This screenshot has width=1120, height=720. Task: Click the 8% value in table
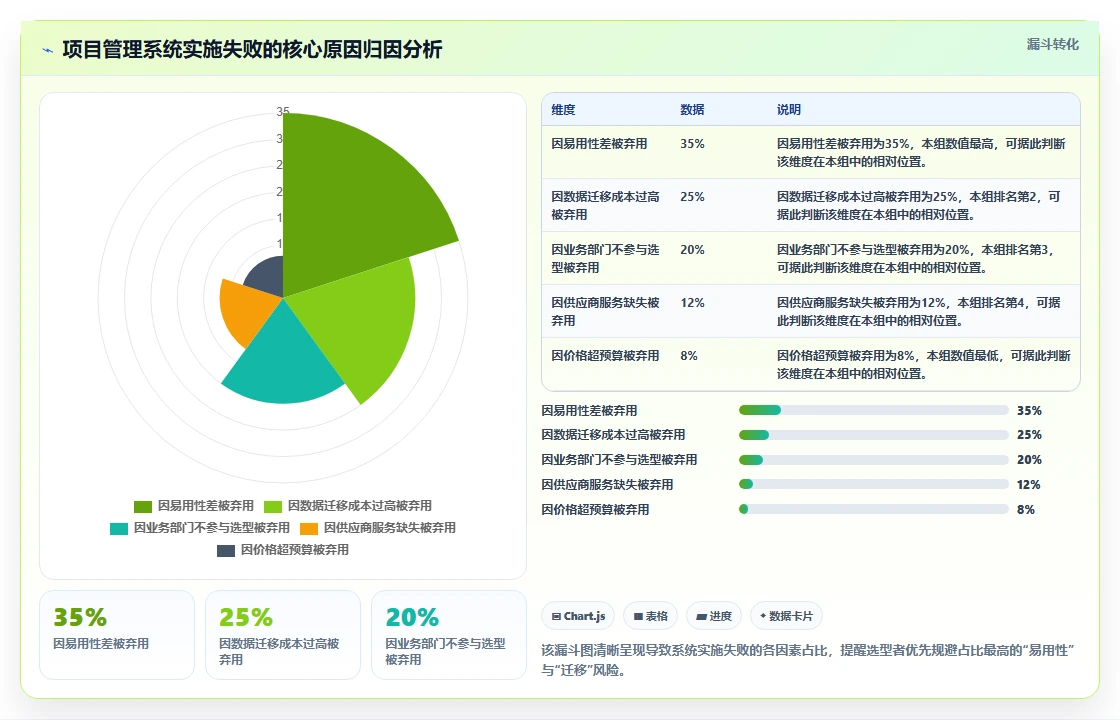(689, 356)
